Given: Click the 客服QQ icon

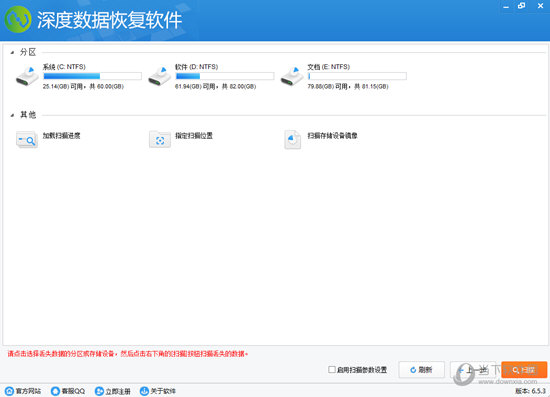Looking at the screenshot, I should [x=55, y=391].
